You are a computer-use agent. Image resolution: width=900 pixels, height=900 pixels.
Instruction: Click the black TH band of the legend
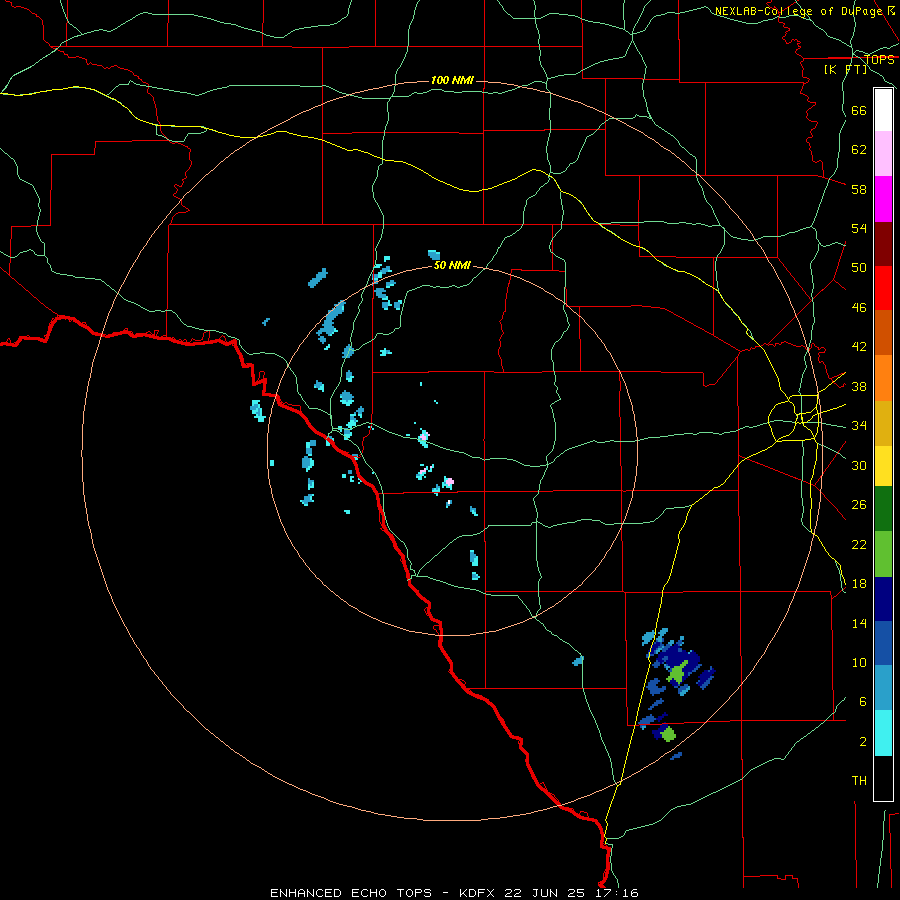(883, 778)
